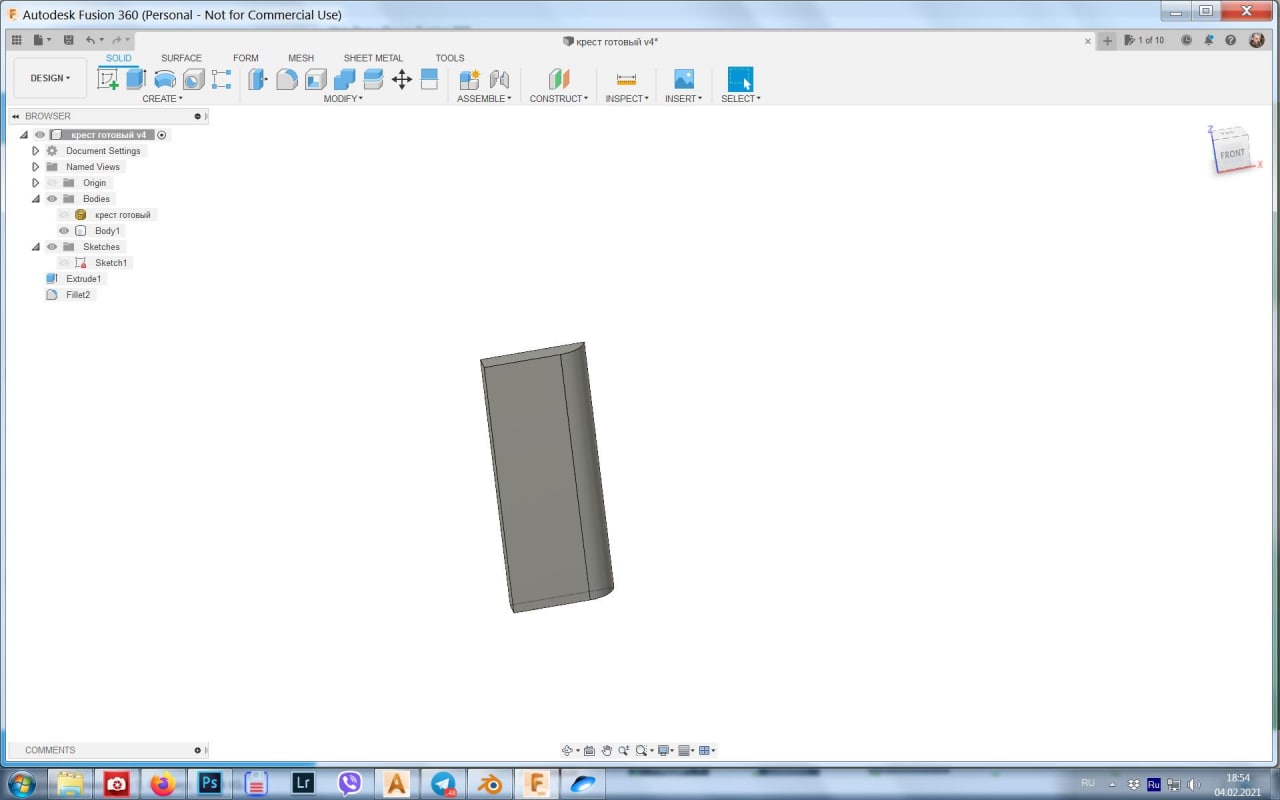Collapse the root component node
The width and height of the screenshot is (1280, 800).
coord(24,135)
